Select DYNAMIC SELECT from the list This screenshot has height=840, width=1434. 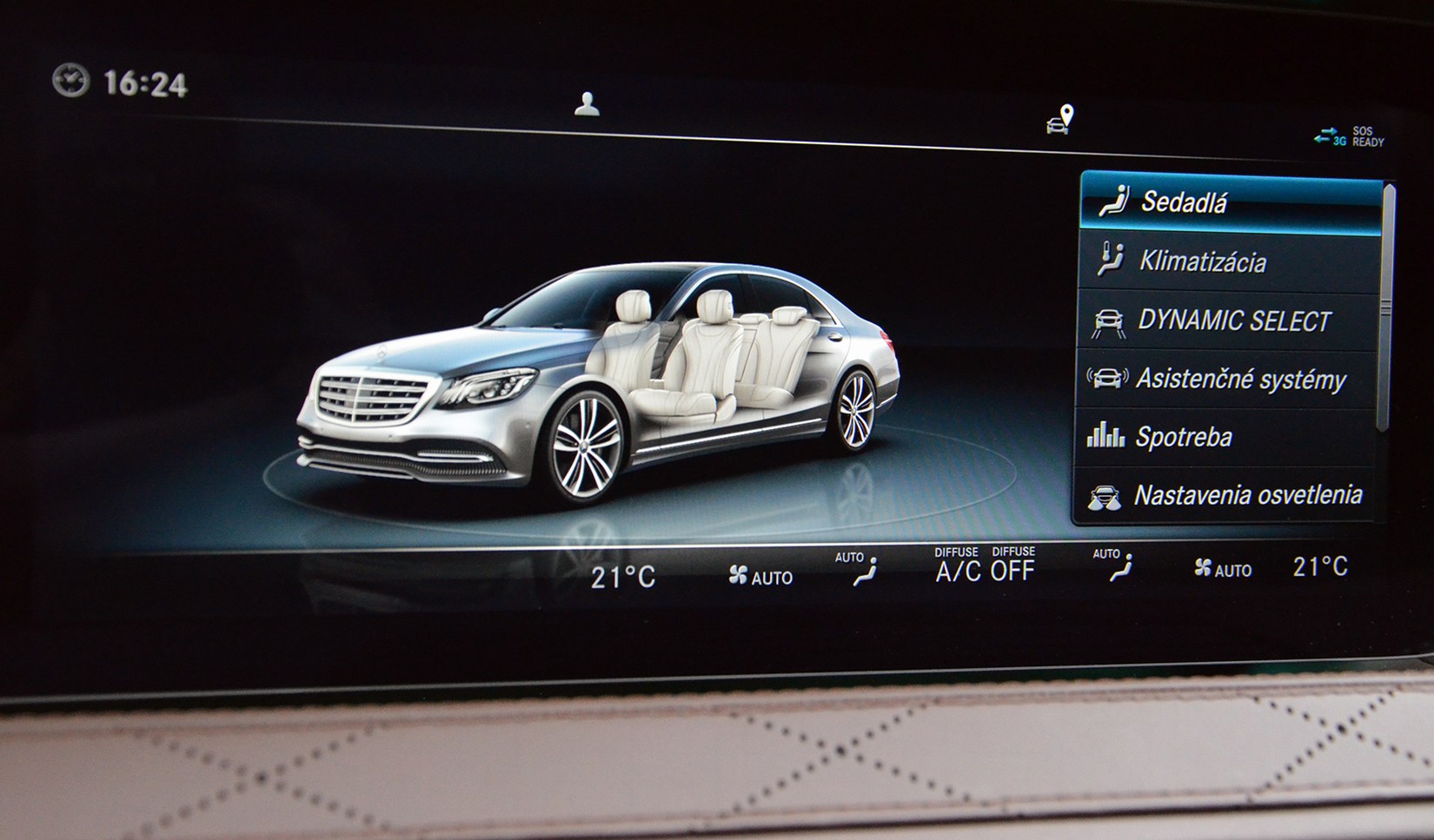pos(1227,321)
